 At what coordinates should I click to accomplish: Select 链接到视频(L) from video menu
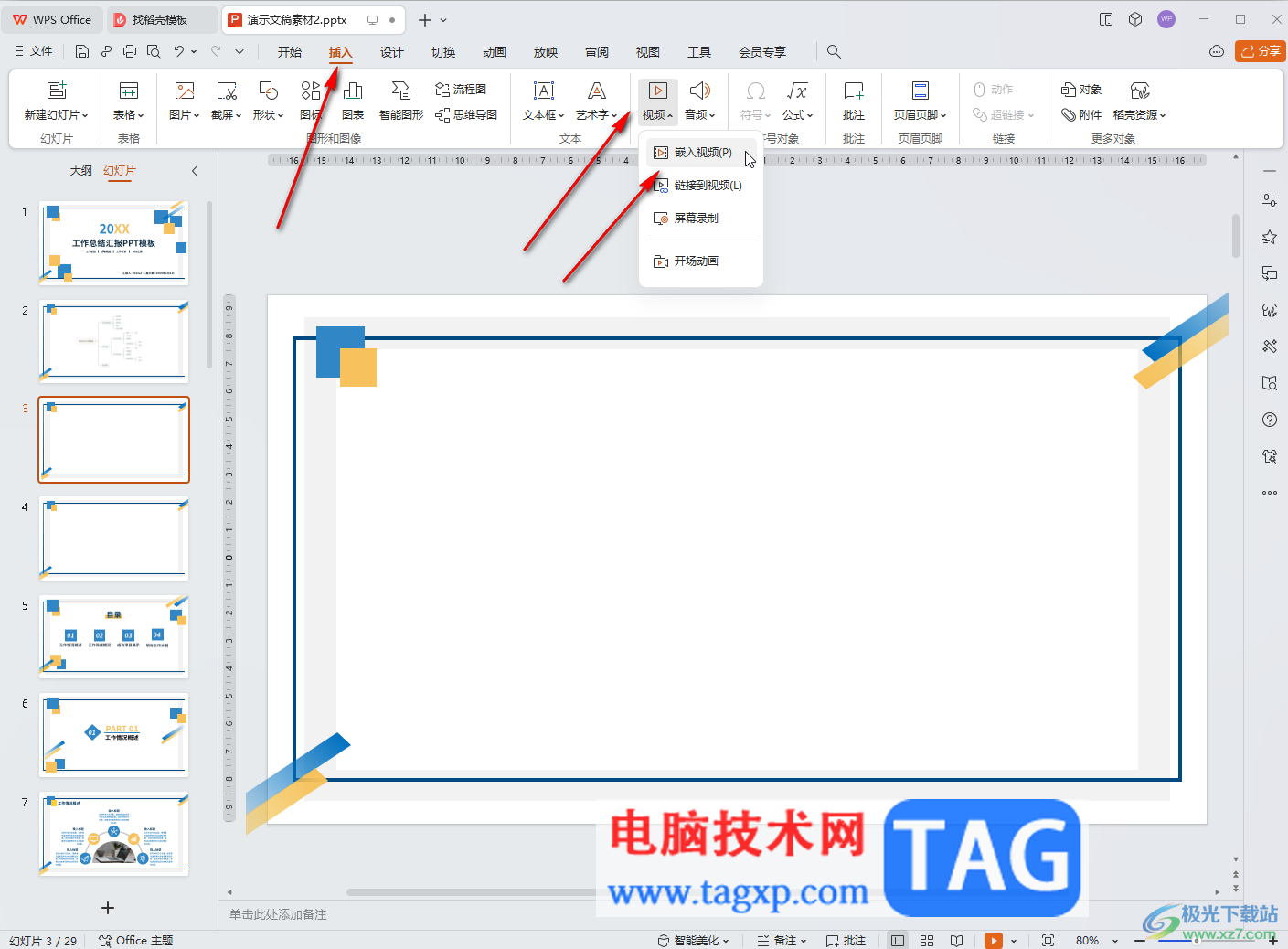click(701, 186)
